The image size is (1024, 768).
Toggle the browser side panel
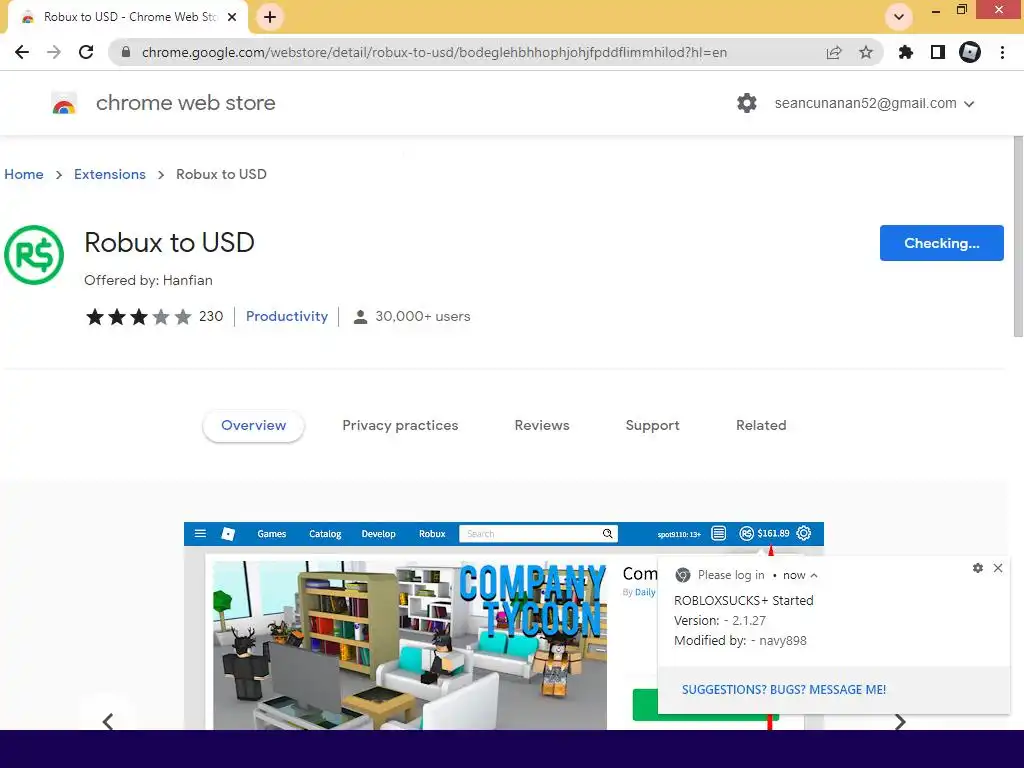[x=938, y=52]
